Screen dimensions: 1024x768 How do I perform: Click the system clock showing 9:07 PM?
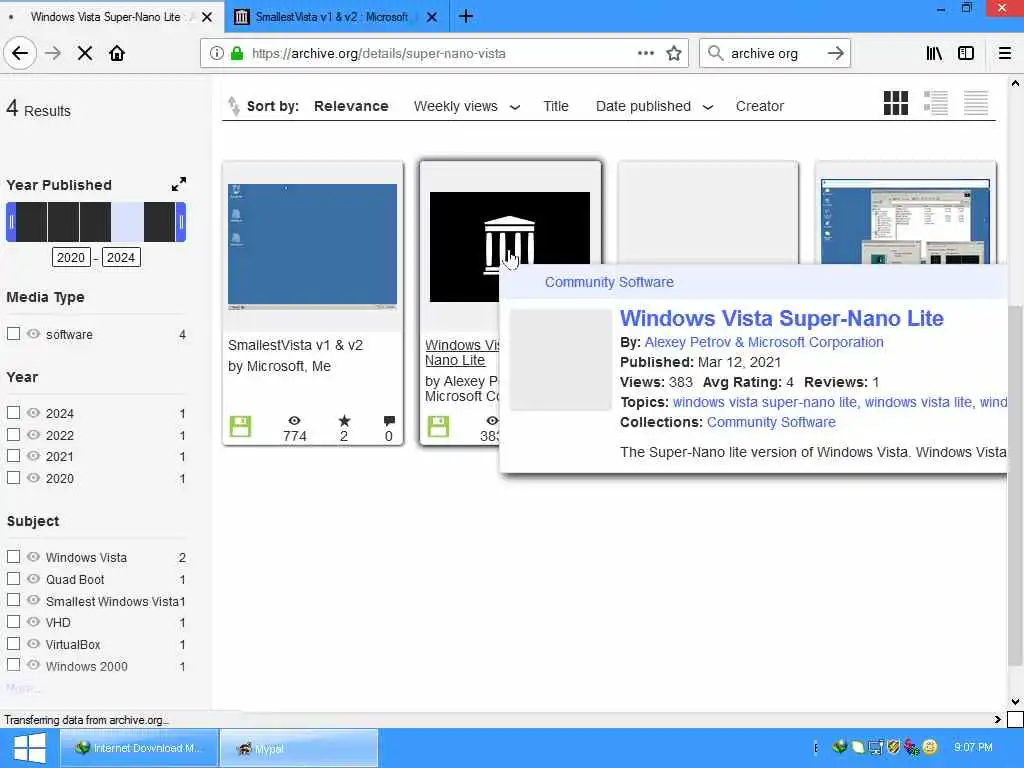click(973, 747)
